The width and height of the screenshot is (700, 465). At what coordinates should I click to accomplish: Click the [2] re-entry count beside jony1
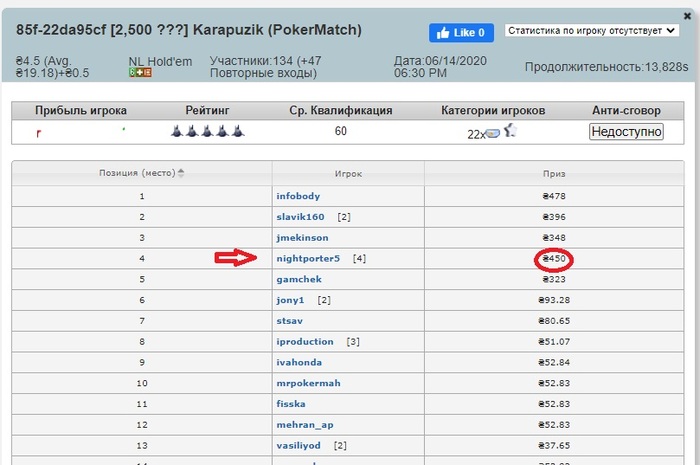324,300
